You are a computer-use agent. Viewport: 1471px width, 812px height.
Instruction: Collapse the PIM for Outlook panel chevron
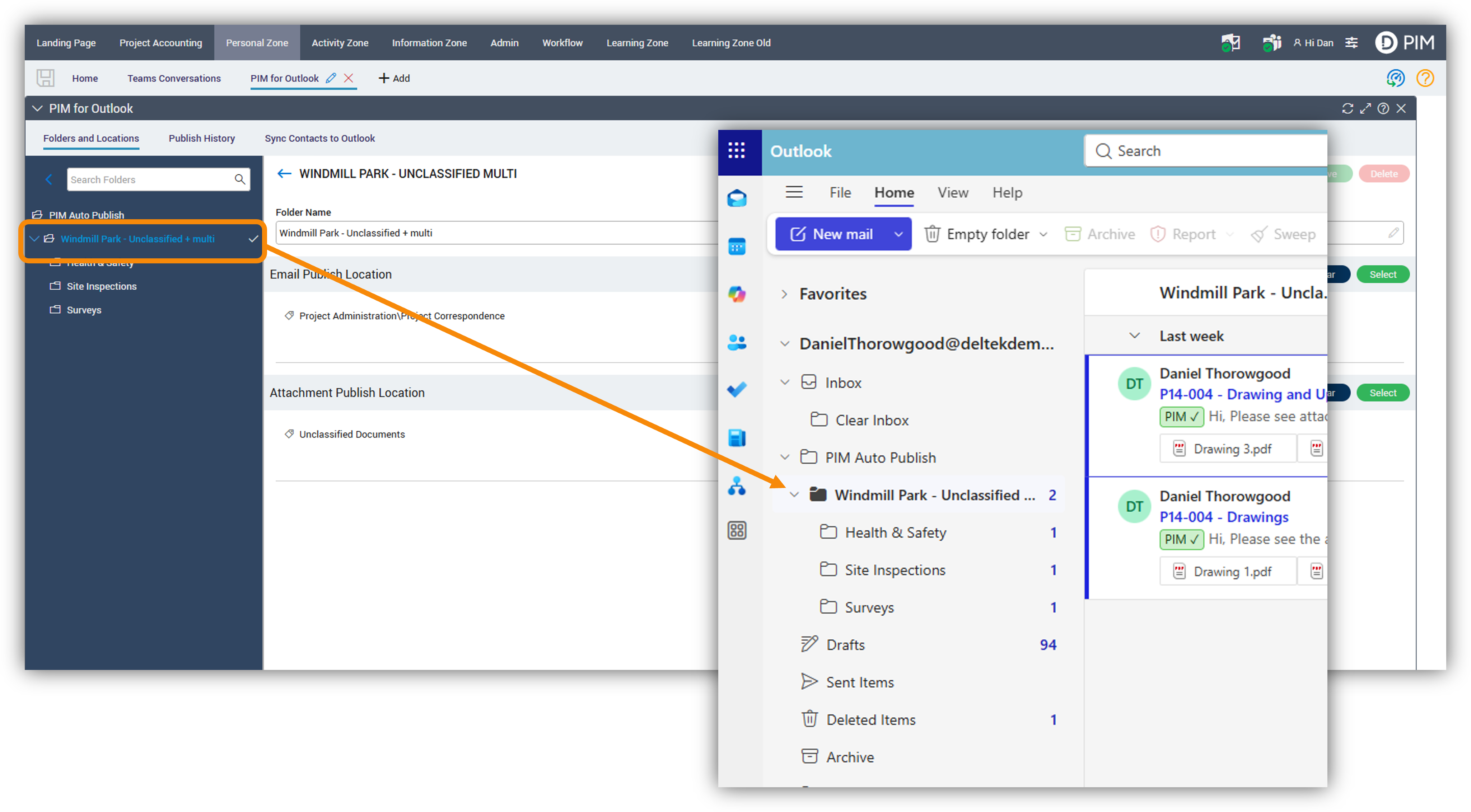38,108
